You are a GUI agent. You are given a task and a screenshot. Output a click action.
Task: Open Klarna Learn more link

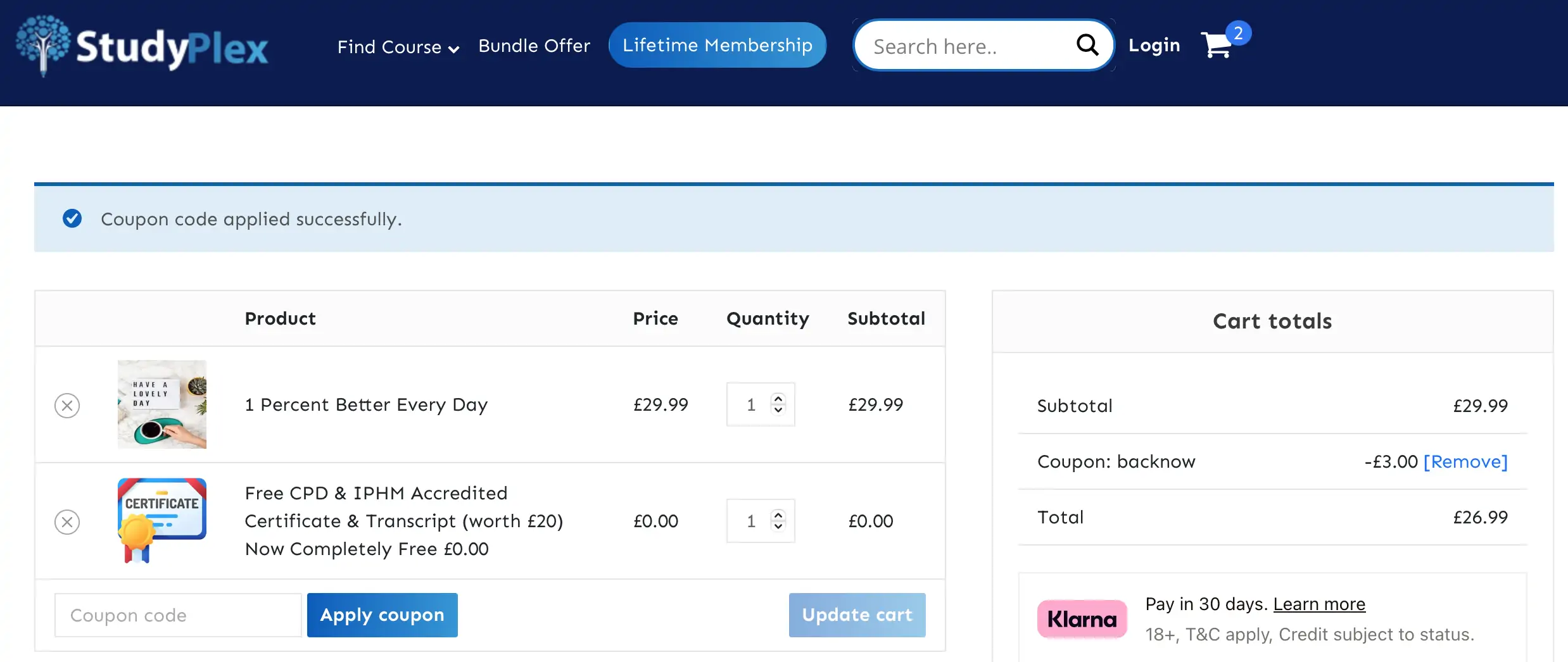tap(1319, 604)
